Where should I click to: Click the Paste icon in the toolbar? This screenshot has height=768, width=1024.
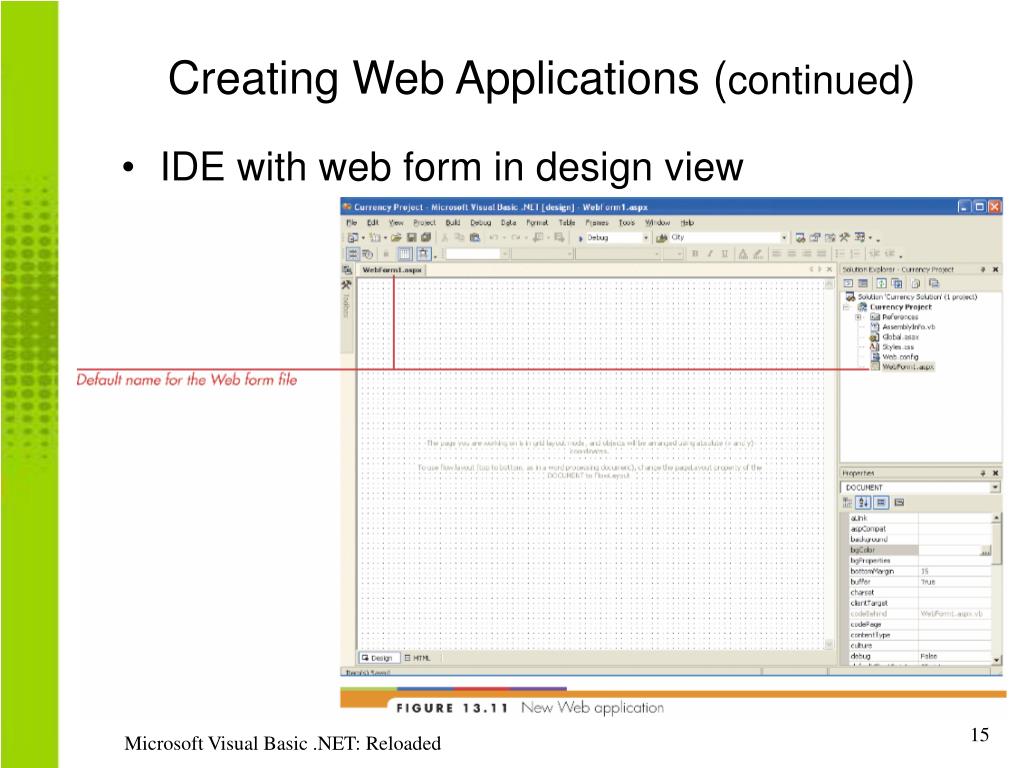pyautogui.click(x=475, y=238)
